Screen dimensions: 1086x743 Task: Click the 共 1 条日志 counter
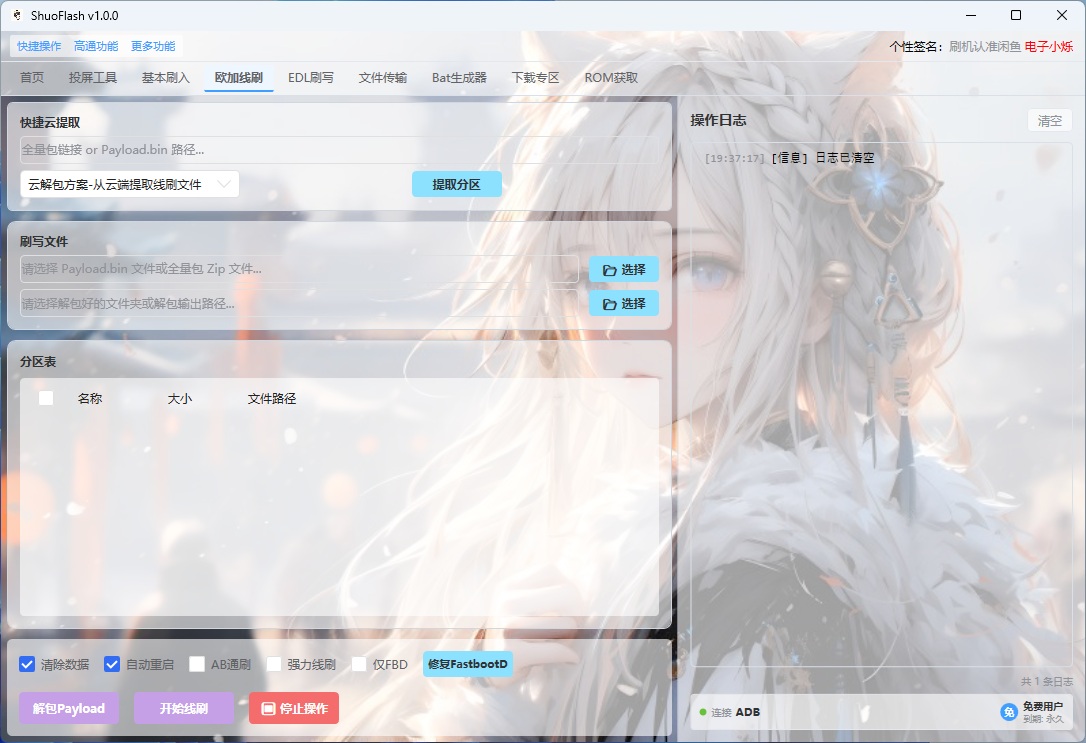1047,681
